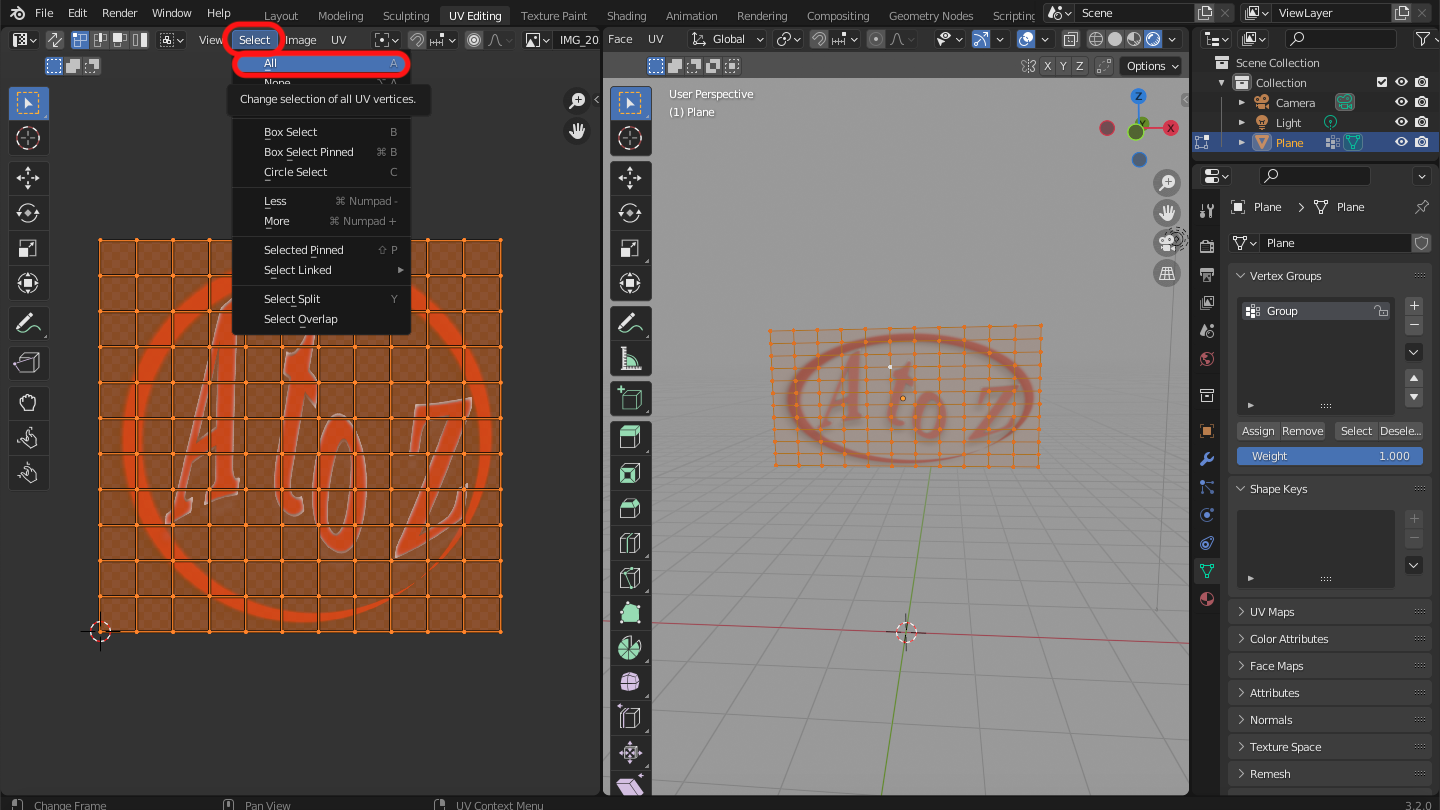Pin the properties editor context
The height and width of the screenshot is (810, 1440).
point(1422,207)
